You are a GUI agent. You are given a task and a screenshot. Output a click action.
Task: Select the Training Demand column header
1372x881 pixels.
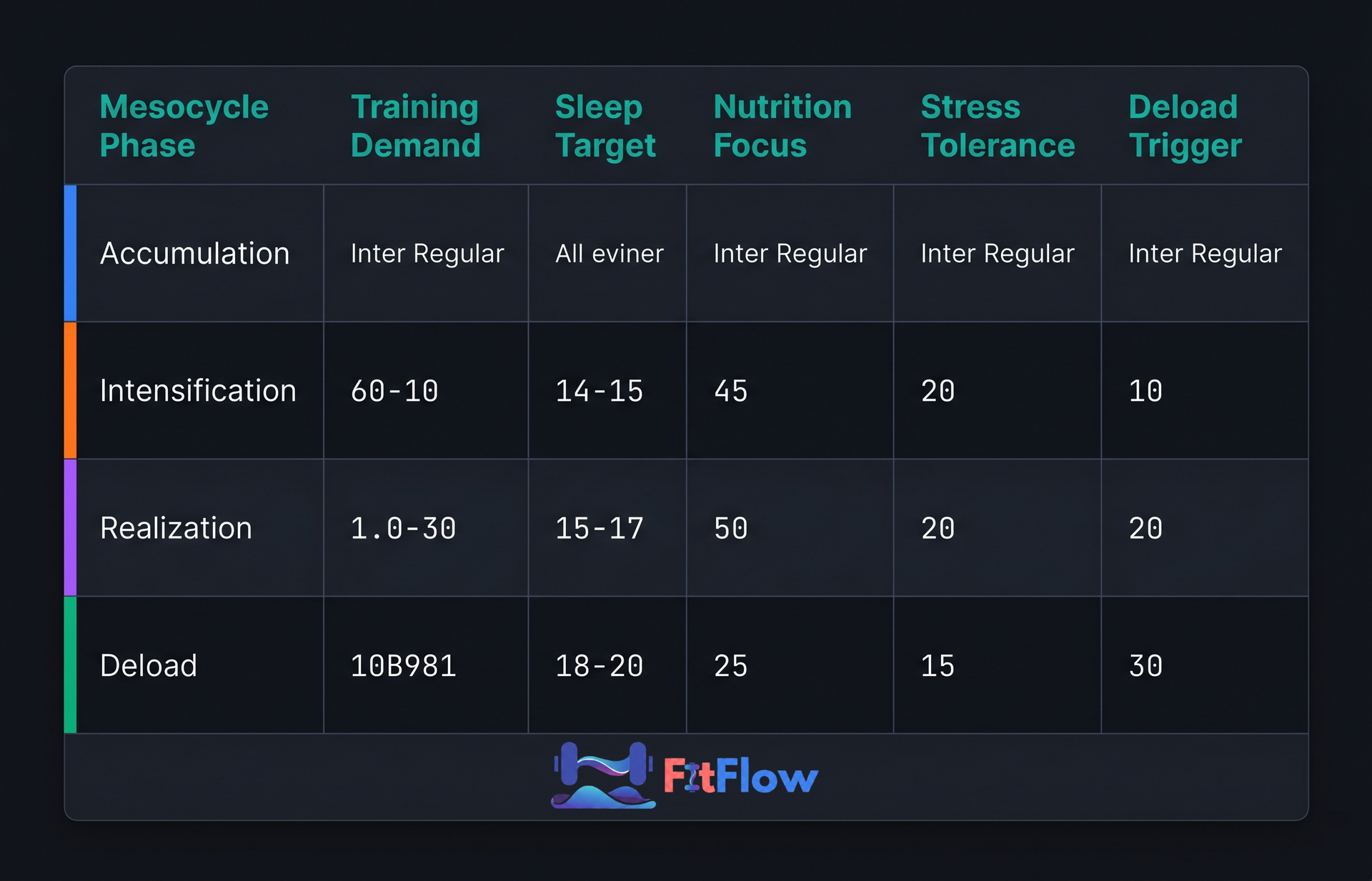coord(415,126)
